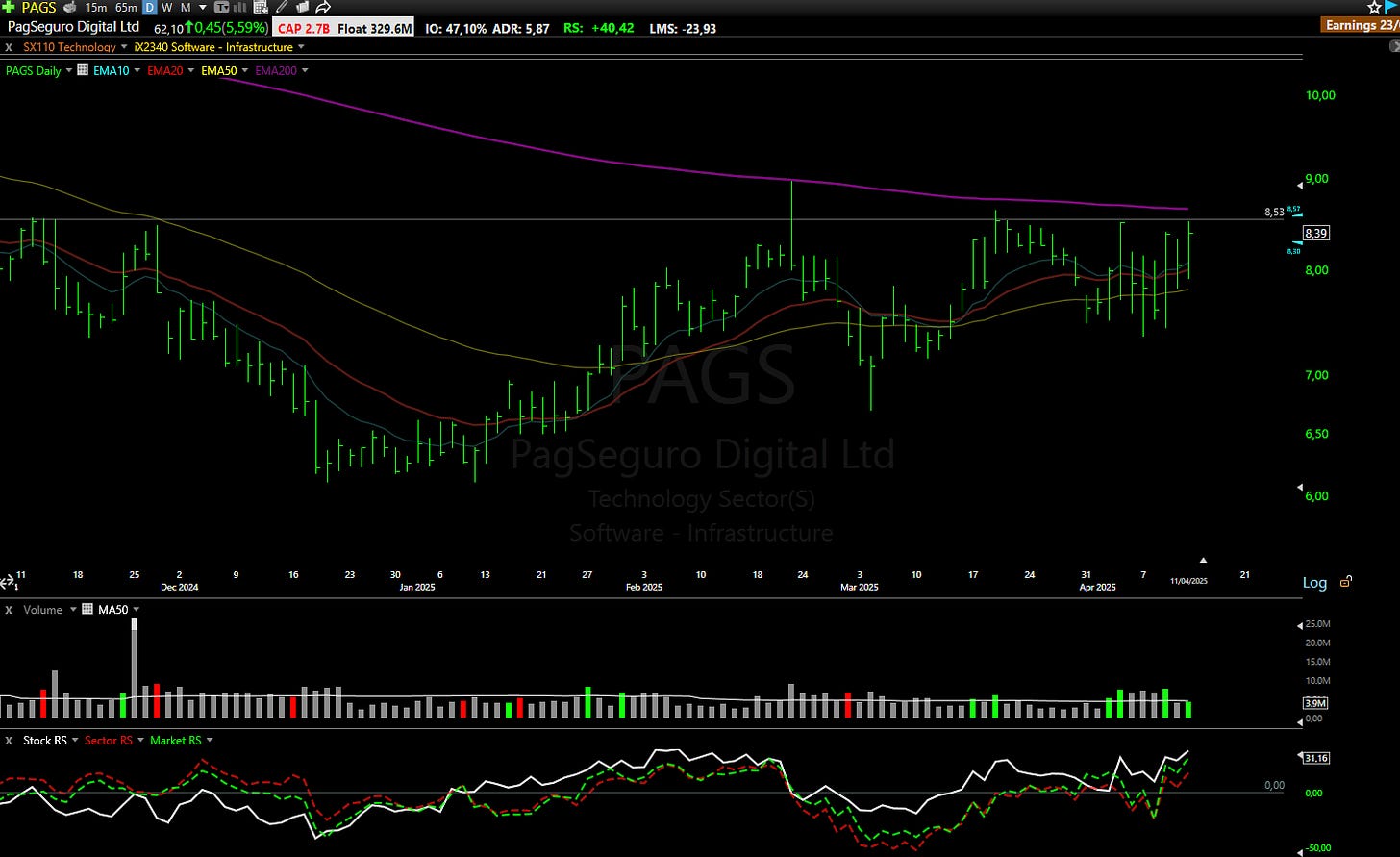
Task: Click the 8,39 current price label
Action: coord(1316,233)
